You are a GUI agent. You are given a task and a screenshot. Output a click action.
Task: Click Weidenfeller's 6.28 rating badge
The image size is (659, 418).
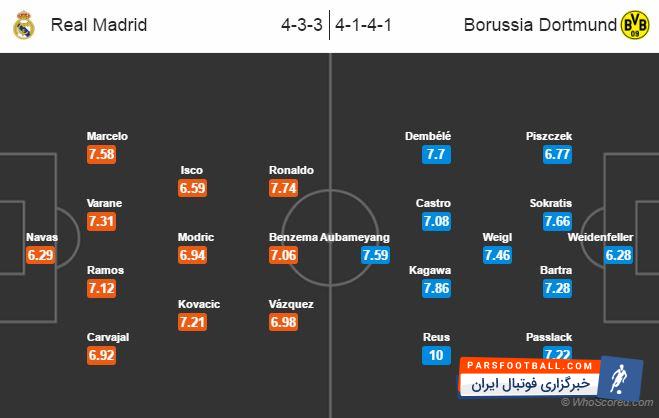point(619,255)
